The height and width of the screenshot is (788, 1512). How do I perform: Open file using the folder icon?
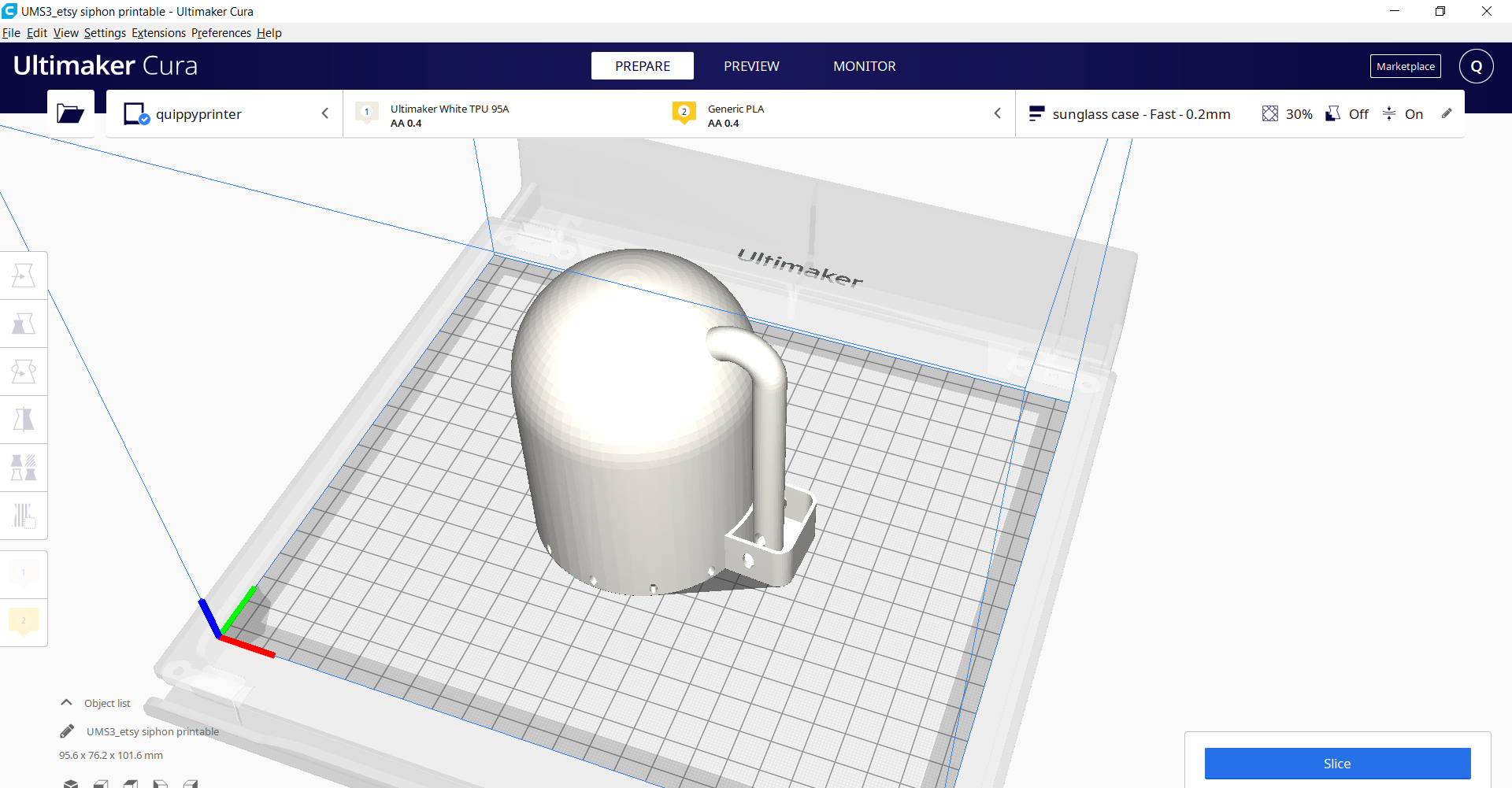70,114
